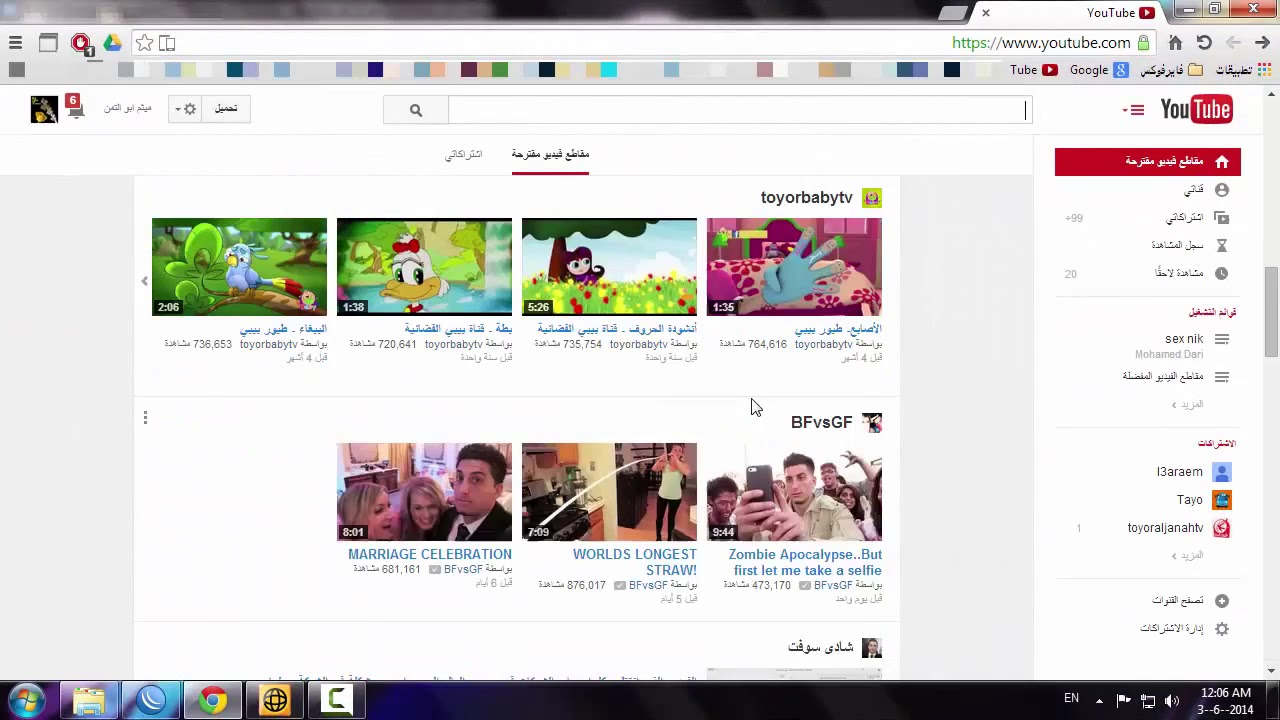Screen dimensions: 1280x720
Task: Open the WORLDS LONGEST STRAW! video link
Action: point(635,562)
